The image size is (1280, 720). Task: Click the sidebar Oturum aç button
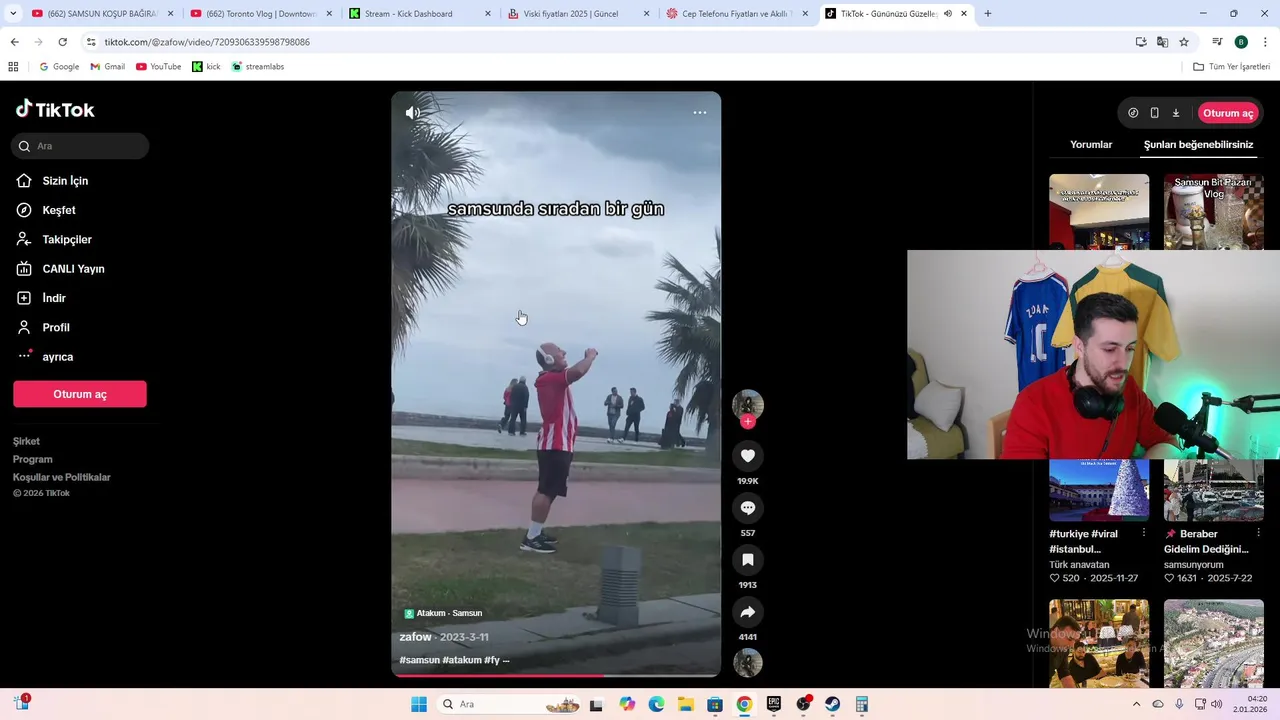(x=80, y=394)
